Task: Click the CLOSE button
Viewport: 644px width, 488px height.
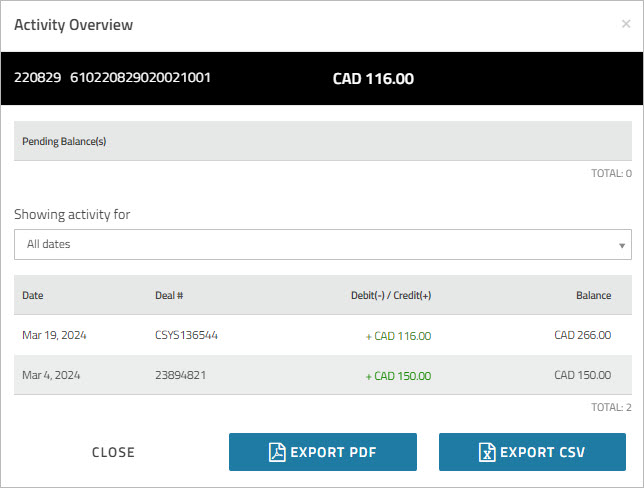Action: pos(113,452)
